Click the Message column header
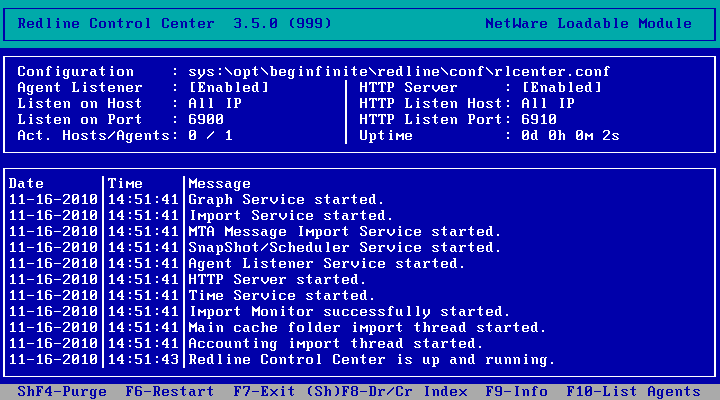The height and width of the screenshot is (400, 720). (x=219, y=184)
